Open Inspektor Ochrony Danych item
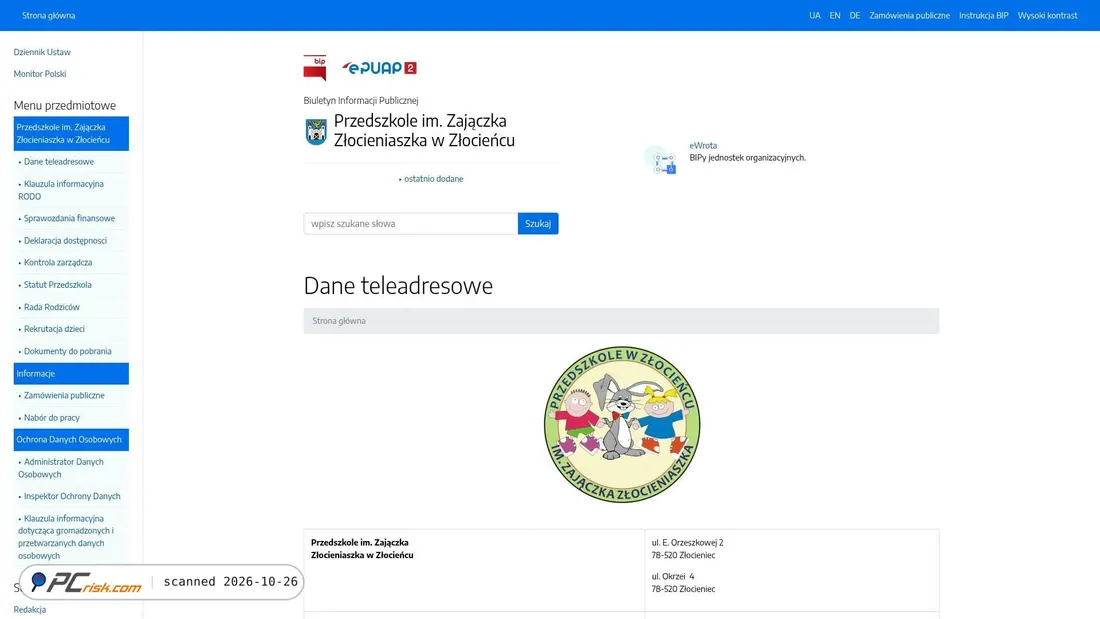This screenshot has height=619, width=1100. click(x=71, y=496)
